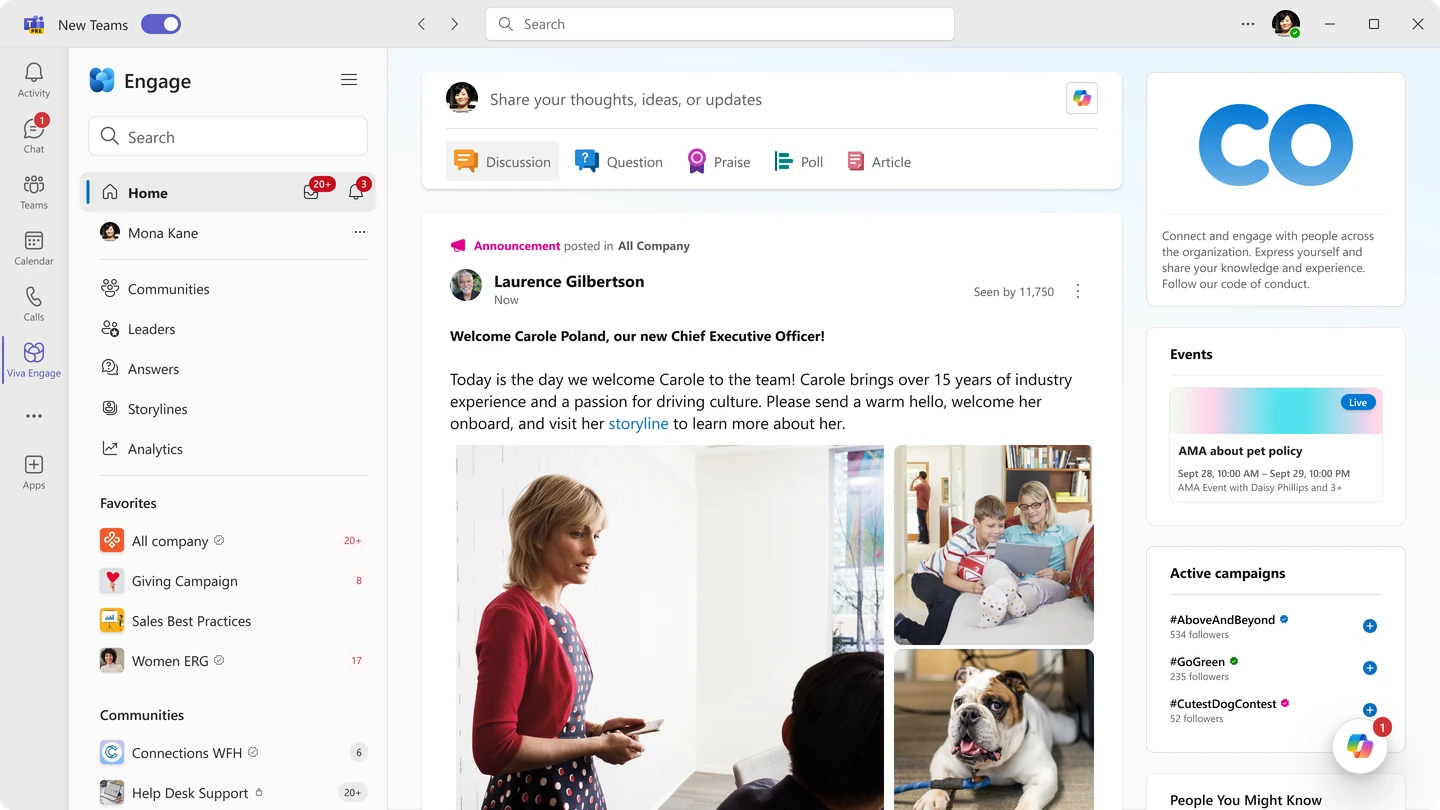Image resolution: width=1440 pixels, height=810 pixels.
Task: Open Mona Kane more options ellipsis
Action: 360,232
